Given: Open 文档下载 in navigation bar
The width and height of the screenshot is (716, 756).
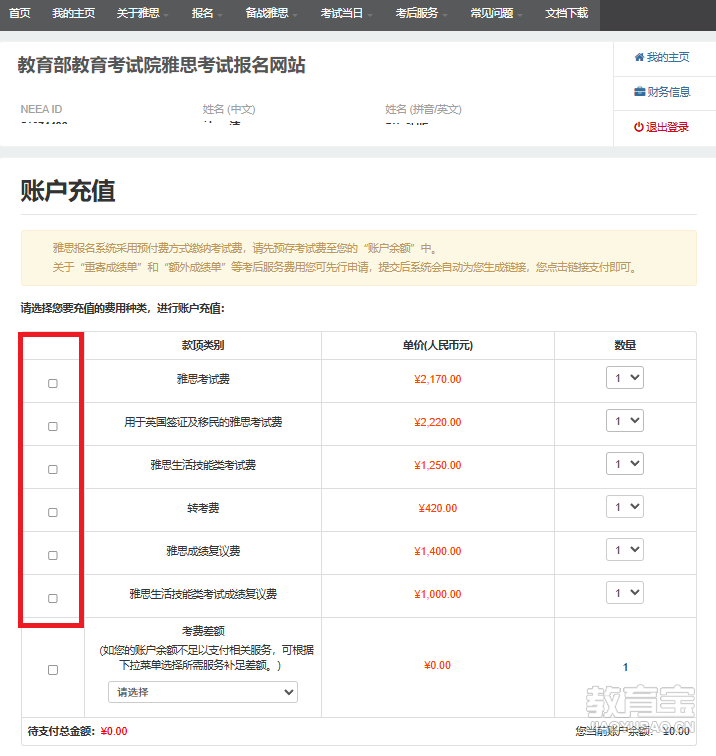Looking at the screenshot, I should (567, 14).
